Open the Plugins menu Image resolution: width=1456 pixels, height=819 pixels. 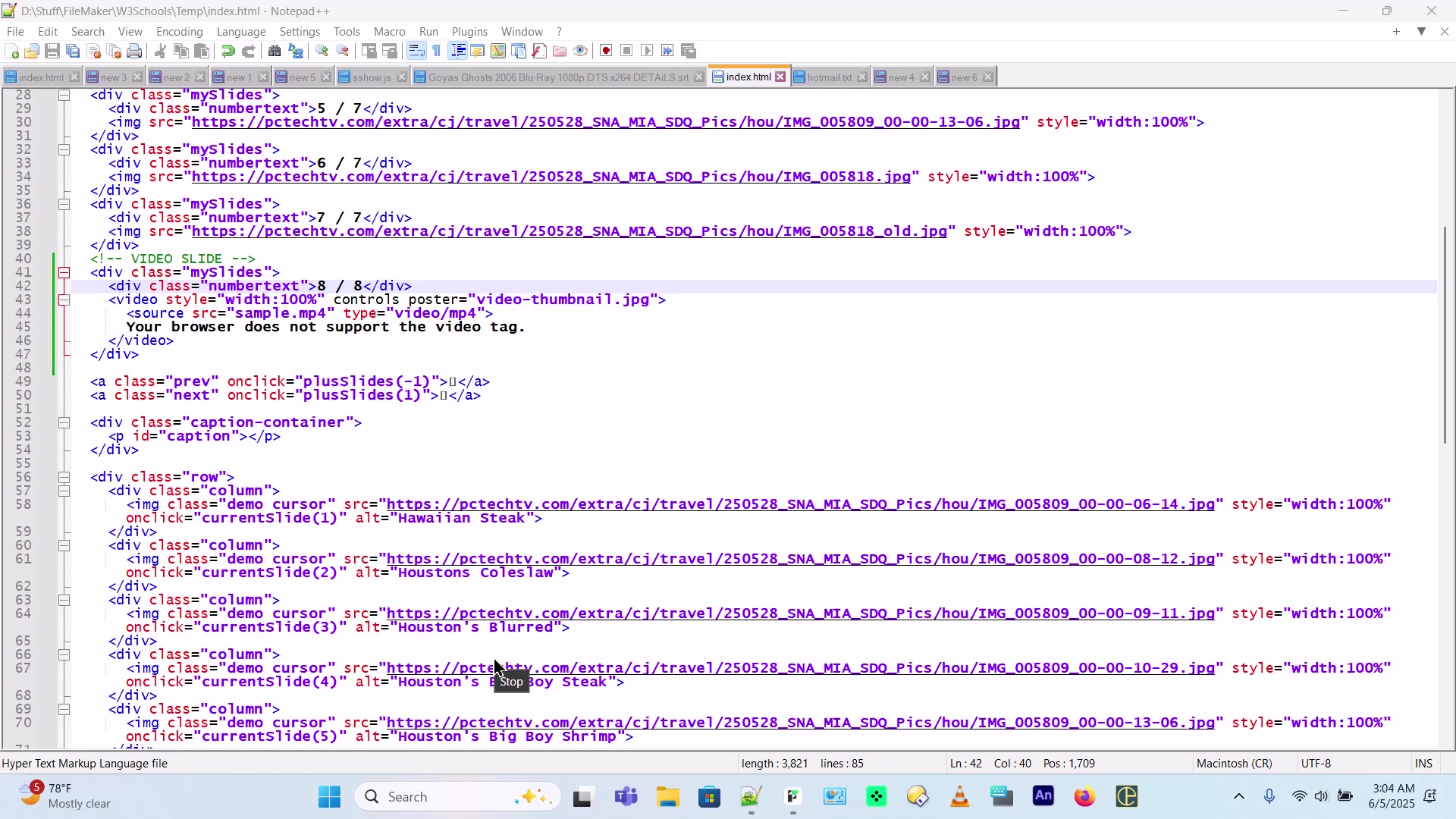pyautogui.click(x=469, y=31)
